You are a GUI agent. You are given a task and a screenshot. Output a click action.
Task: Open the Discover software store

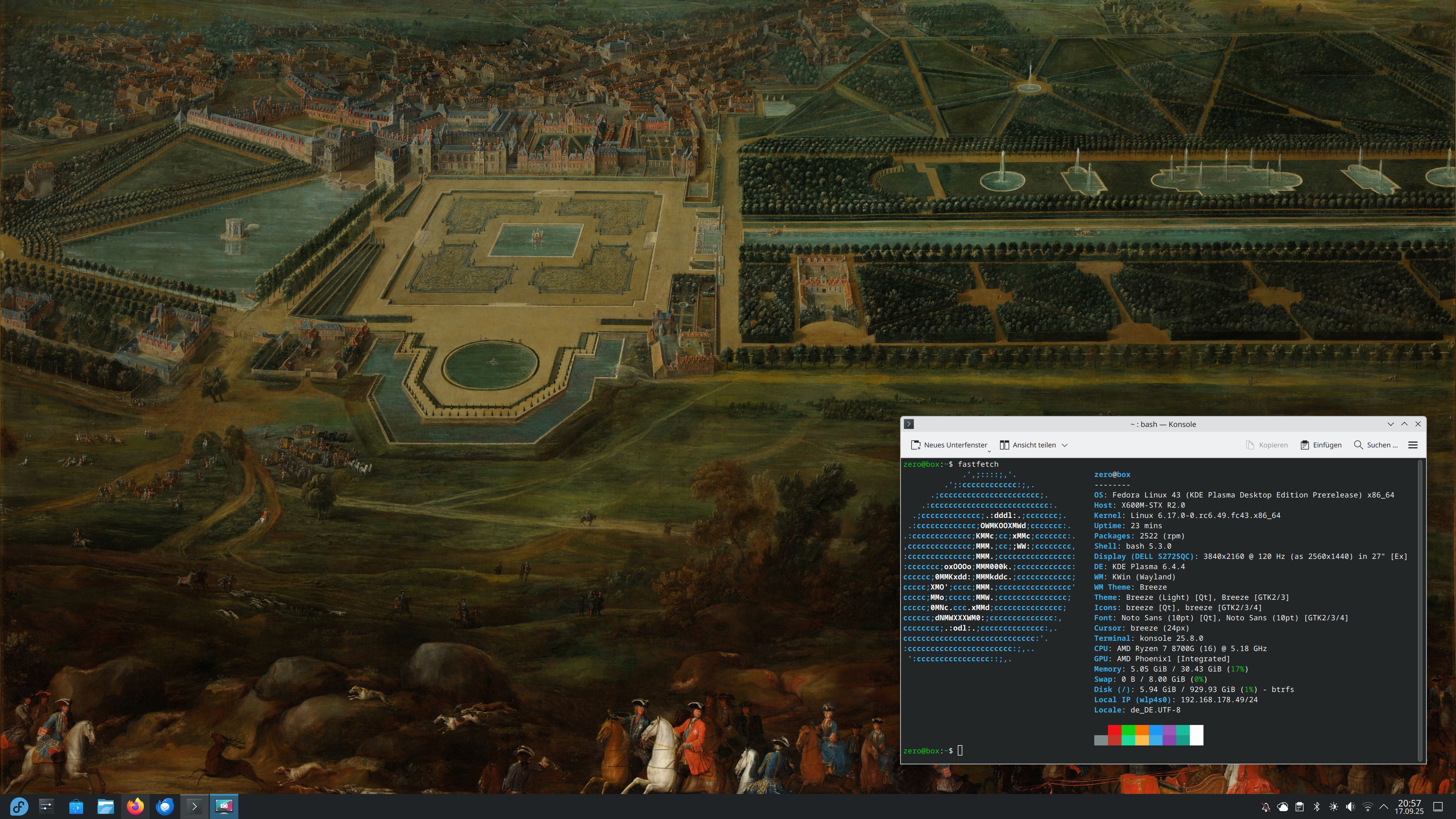(76, 806)
